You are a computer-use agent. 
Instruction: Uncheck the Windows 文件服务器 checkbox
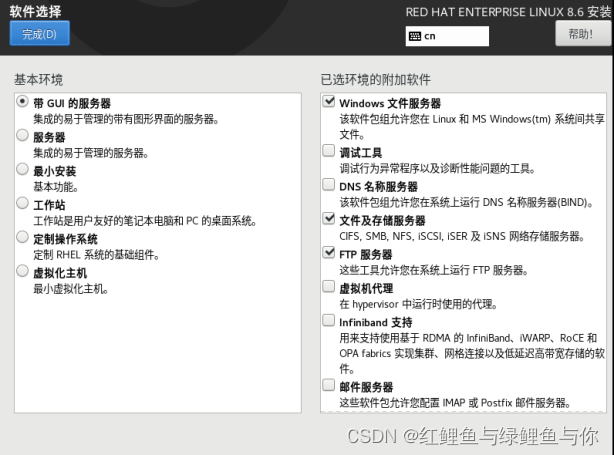tap(329, 101)
